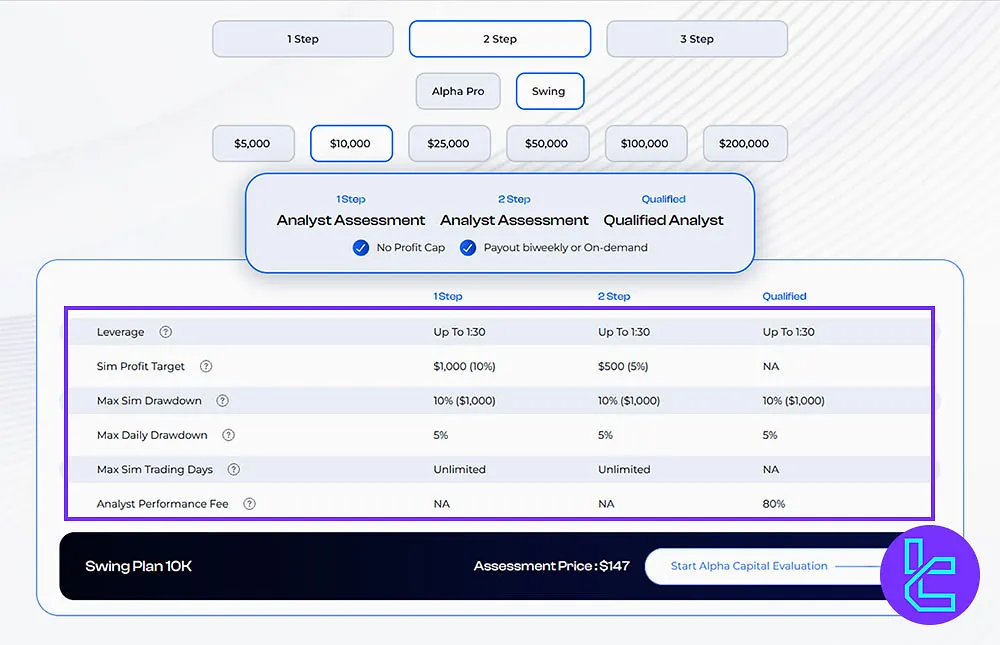Image resolution: width=1000 pixels, height=645 pixels.
Task: Click the Payout biweekly checkmark icon
Action: [468, 248]
